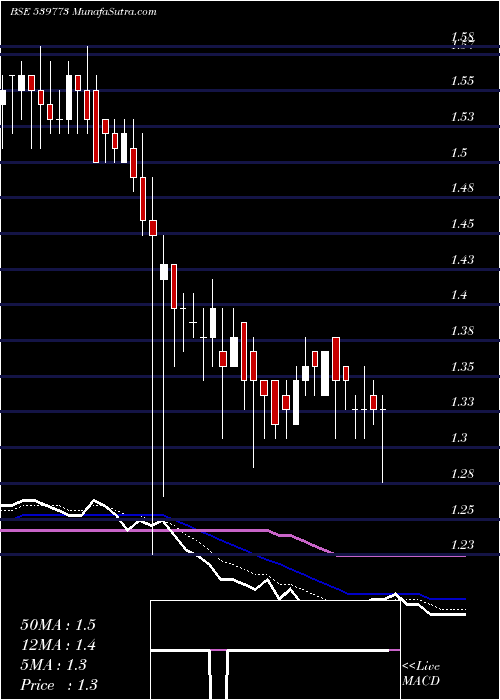This screenshot has width=500, height=700.
Task: Click the 12MA : 1.4 legend entry
Action: pyautogui.click(x=58, y=645)
